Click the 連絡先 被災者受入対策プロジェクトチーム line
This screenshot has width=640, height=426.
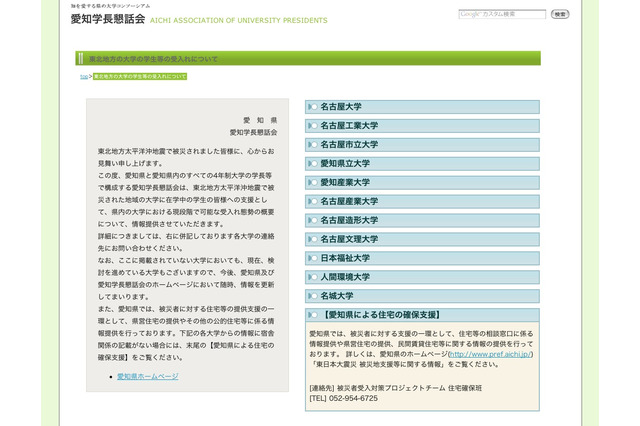[x=396, y=388]
